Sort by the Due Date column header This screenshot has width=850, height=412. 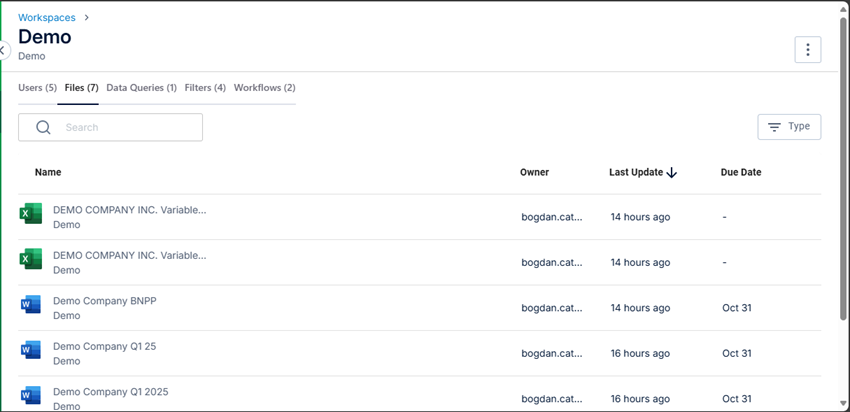pyautogui.click(x=741, y=172)
